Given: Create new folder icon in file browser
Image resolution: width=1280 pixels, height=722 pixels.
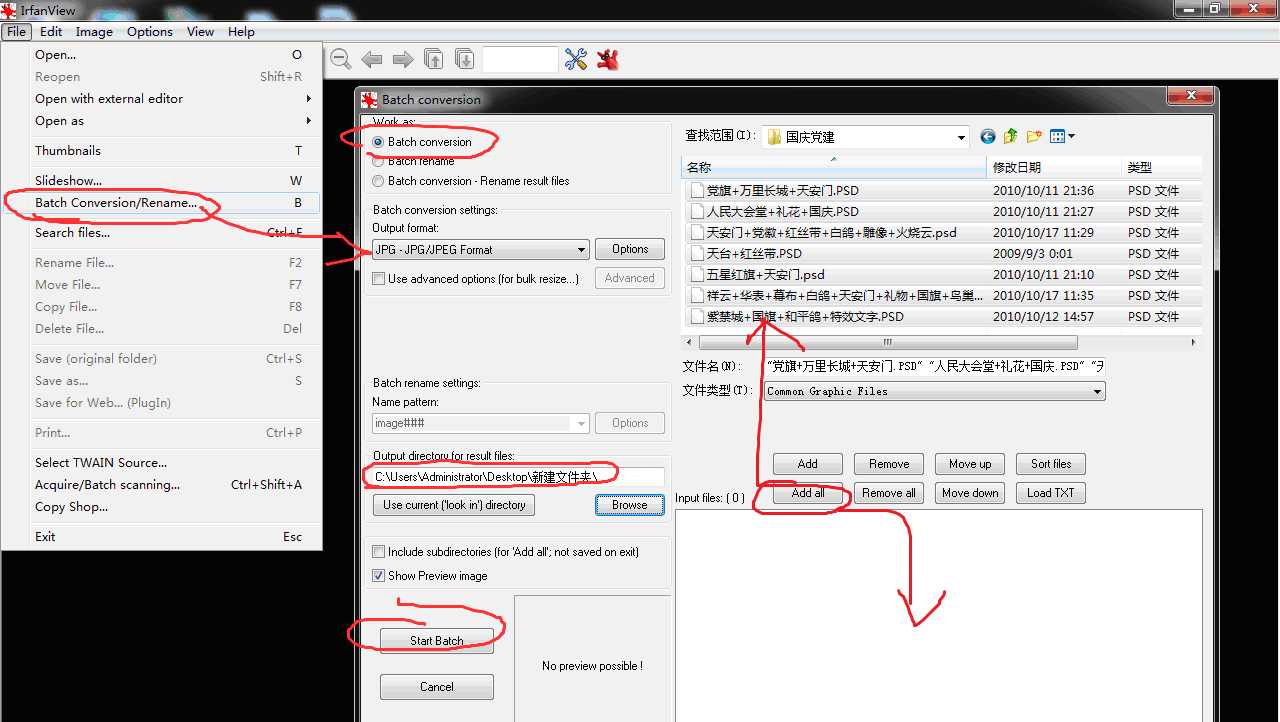Looking at the screenshot, I should coord(1034,137).
